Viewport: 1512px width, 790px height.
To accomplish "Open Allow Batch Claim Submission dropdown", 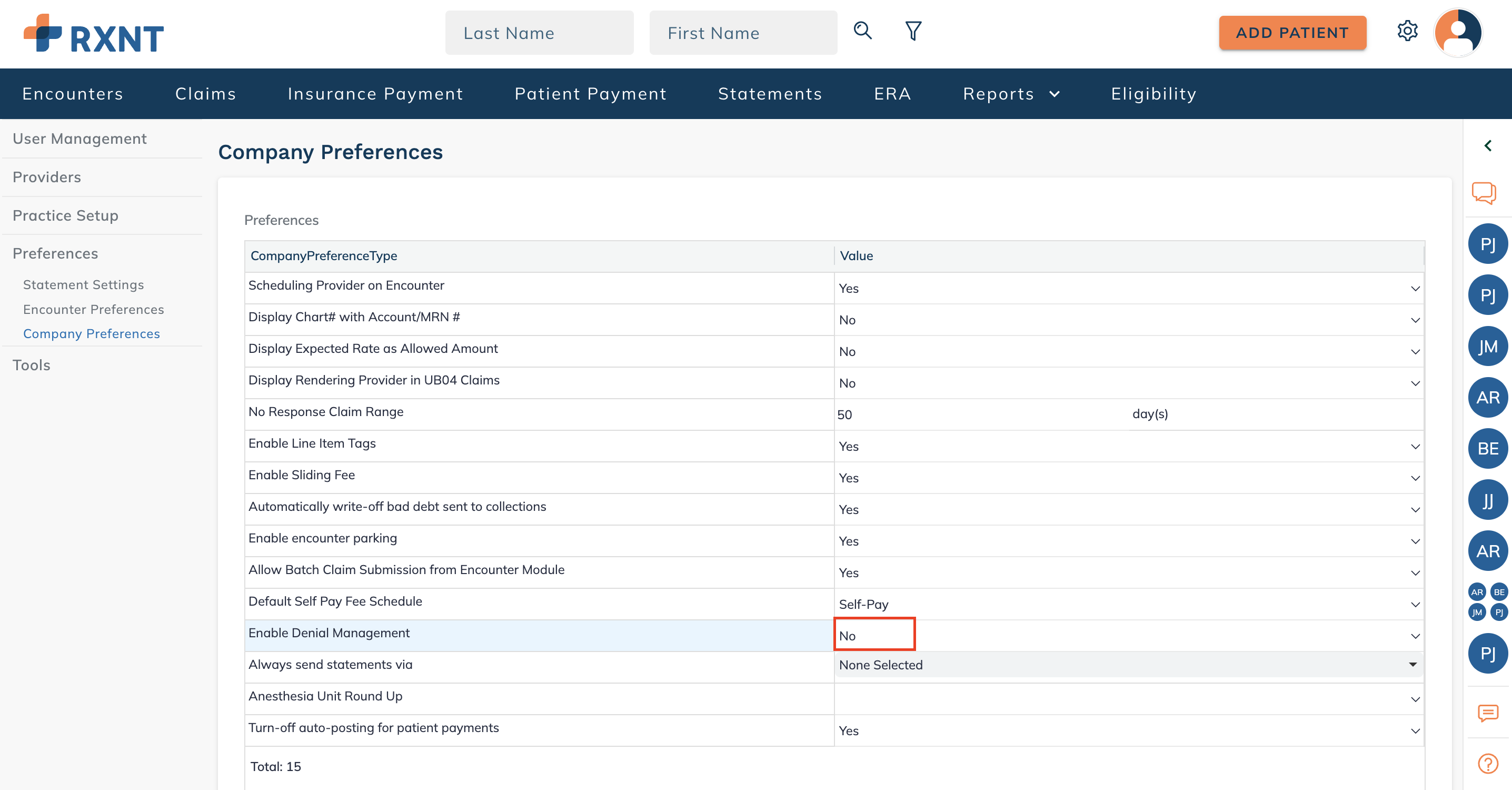I will pos(1129,572).
